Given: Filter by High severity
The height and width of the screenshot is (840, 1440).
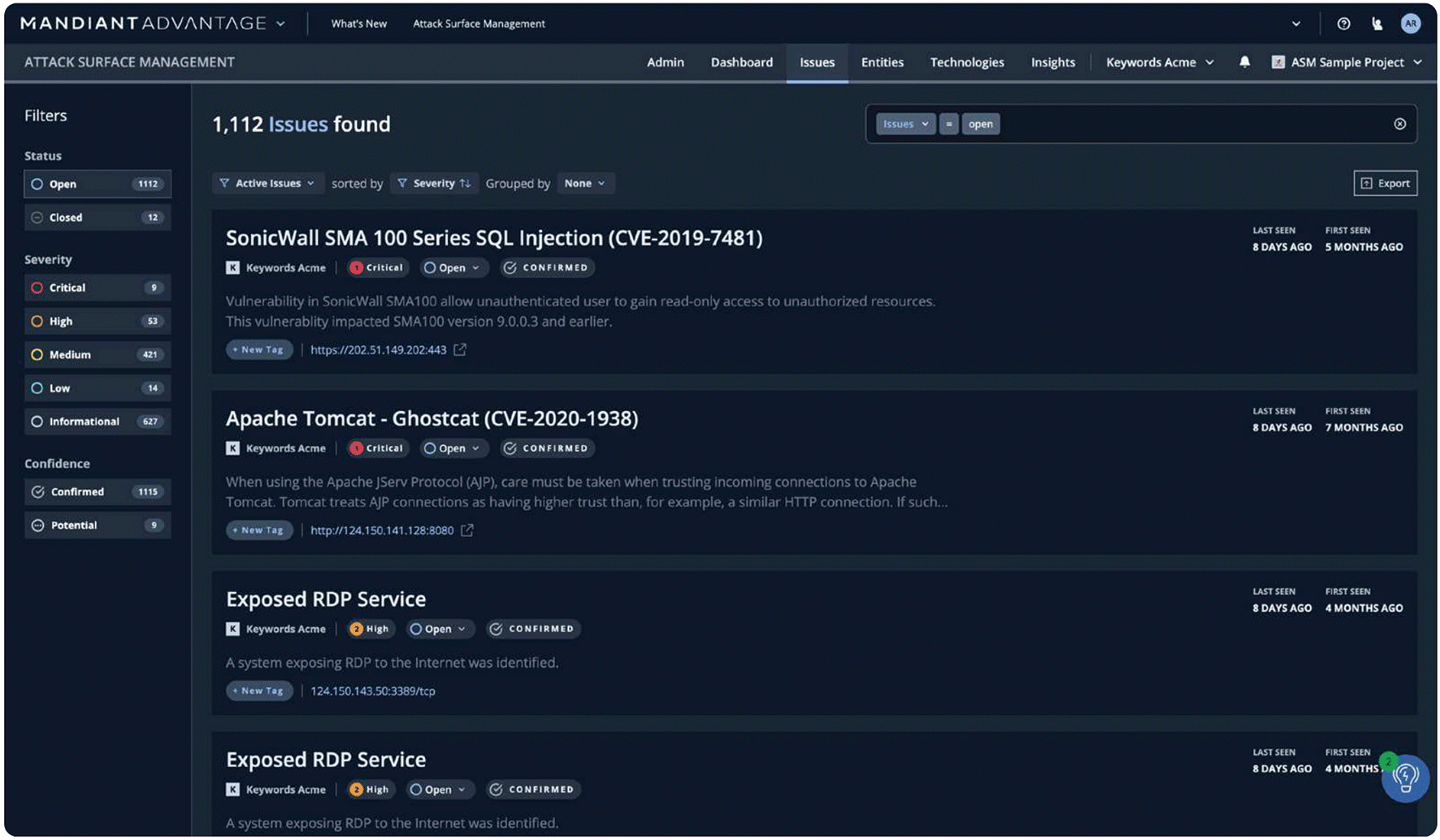Looking at the screenshot, I should coord(98,321).
